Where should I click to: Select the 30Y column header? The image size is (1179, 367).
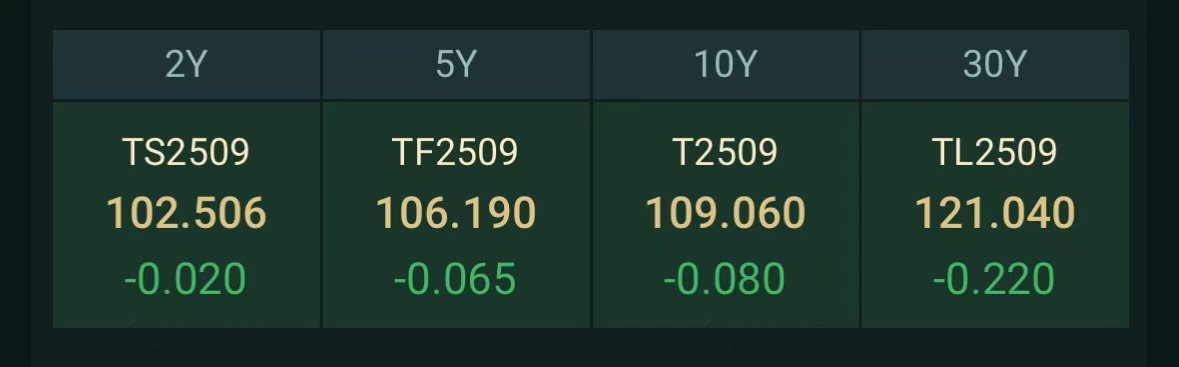995,65
